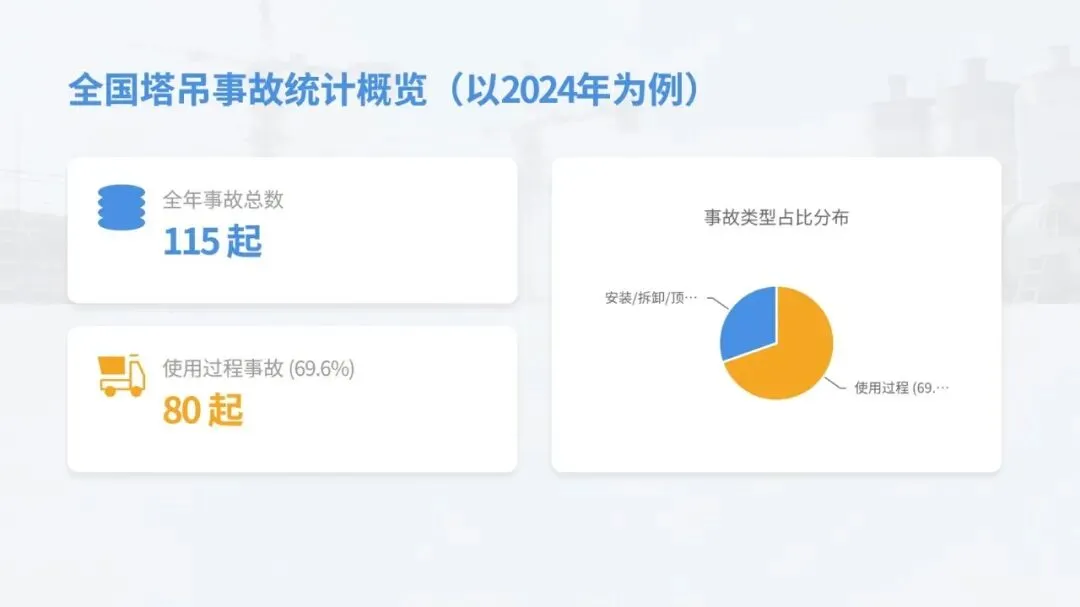
Task: Select the pie chart card panel
Action: (x=776, y=314)
